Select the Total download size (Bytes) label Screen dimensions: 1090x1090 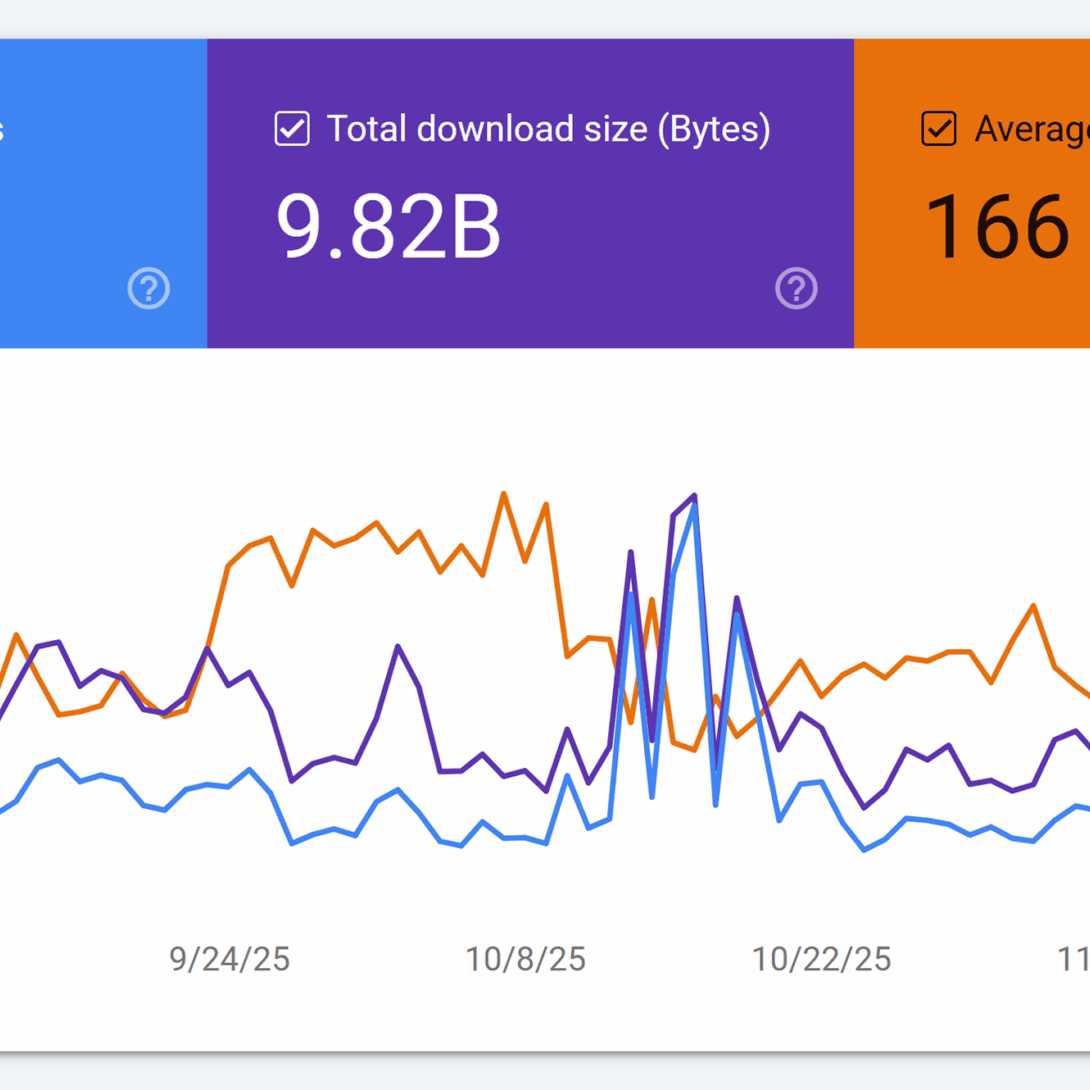pos(548,129)
